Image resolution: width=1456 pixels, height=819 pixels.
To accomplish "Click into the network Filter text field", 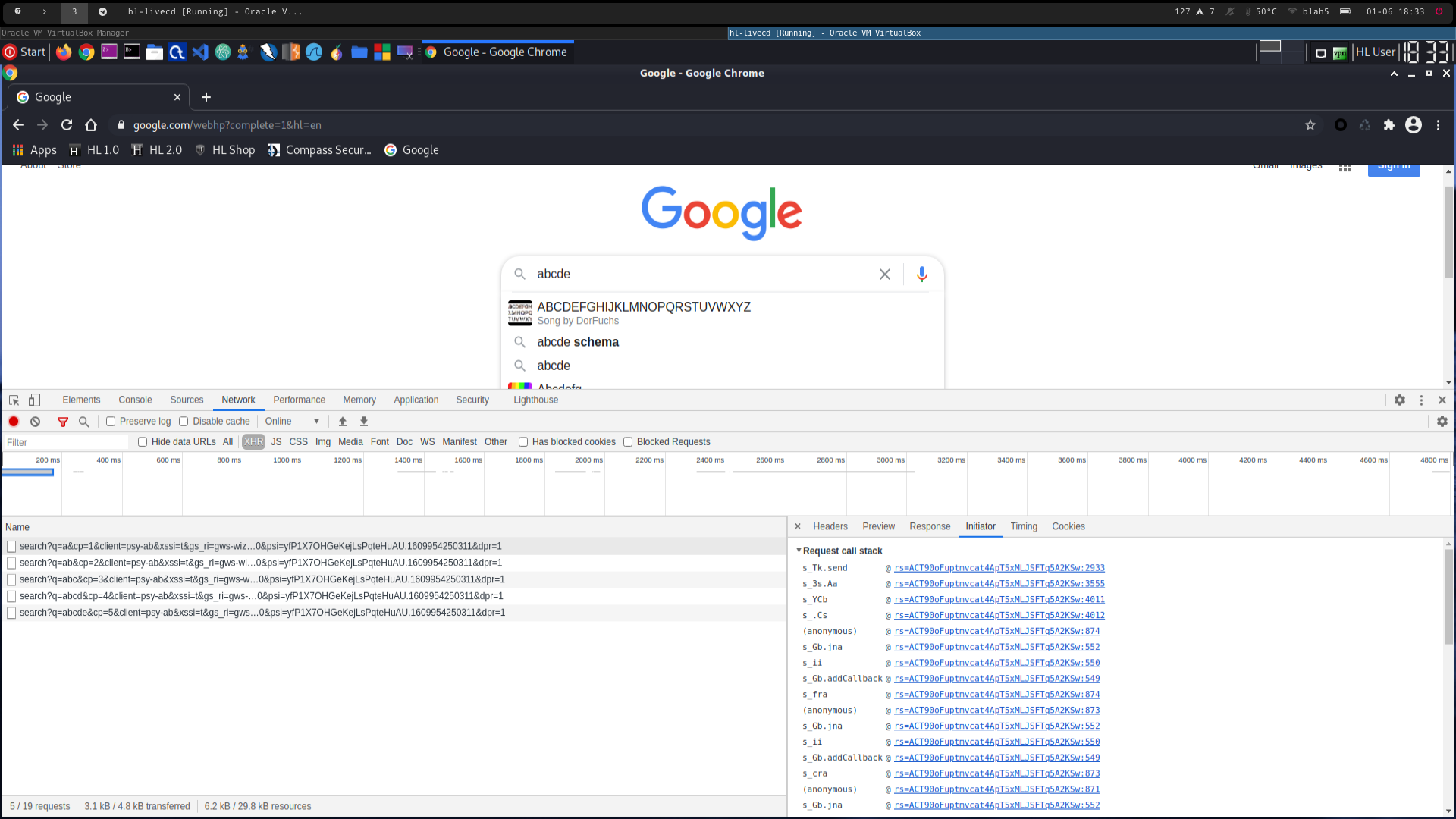I will coord(67,442).
